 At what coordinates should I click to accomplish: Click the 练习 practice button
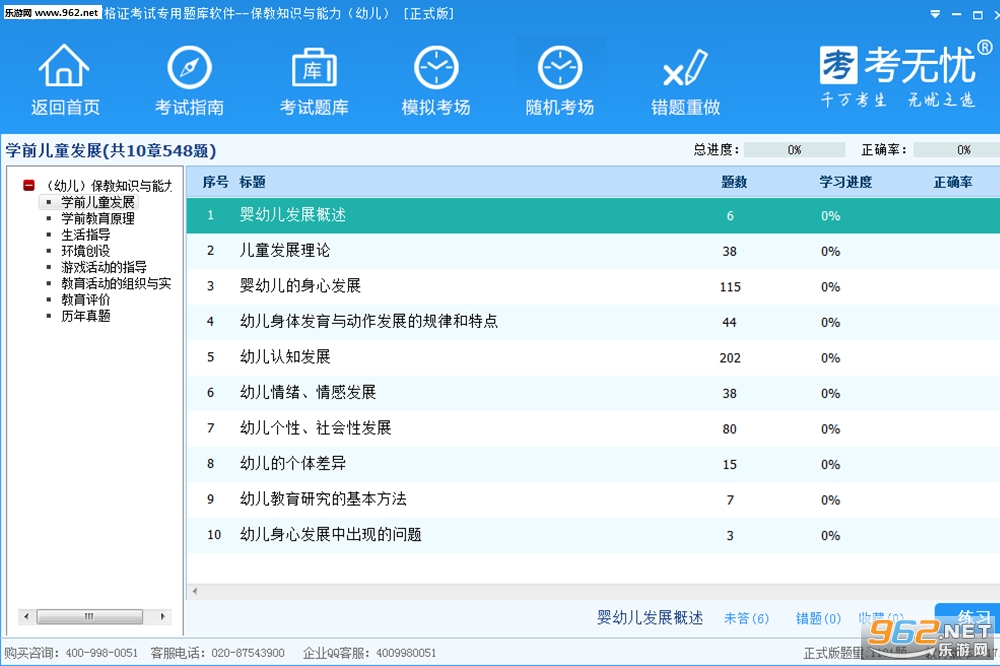(967, 618)
